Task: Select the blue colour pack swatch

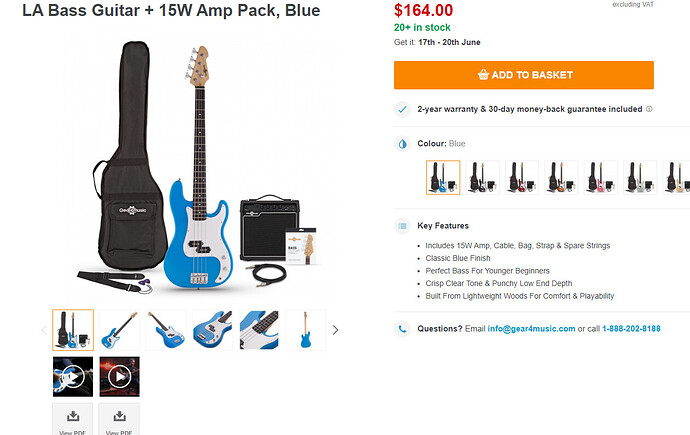Action: [443, 177]
